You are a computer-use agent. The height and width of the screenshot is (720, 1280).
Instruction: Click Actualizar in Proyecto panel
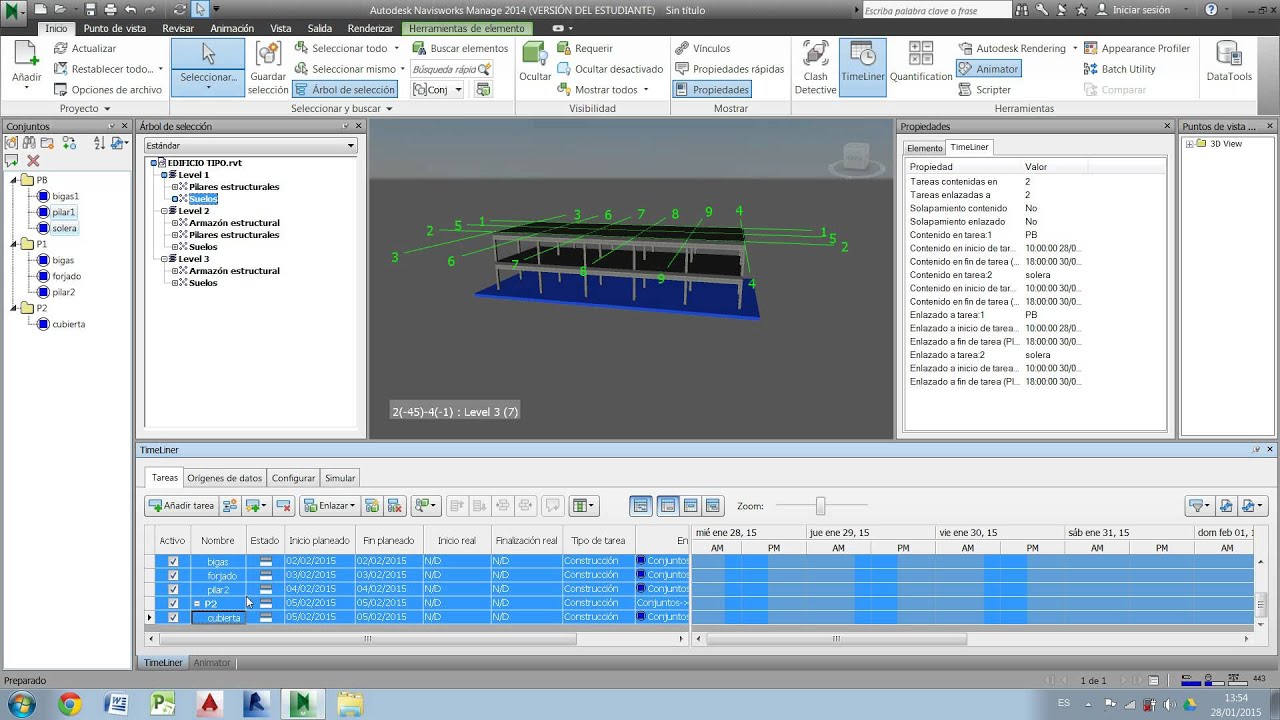click(85, 48)
